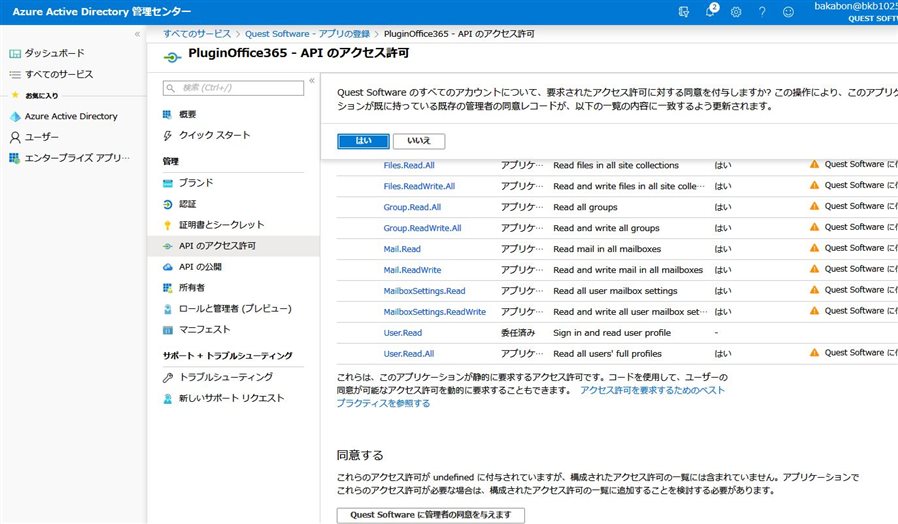
Task: Go to すべてのサービス breadcrumb
Action: 197,34
